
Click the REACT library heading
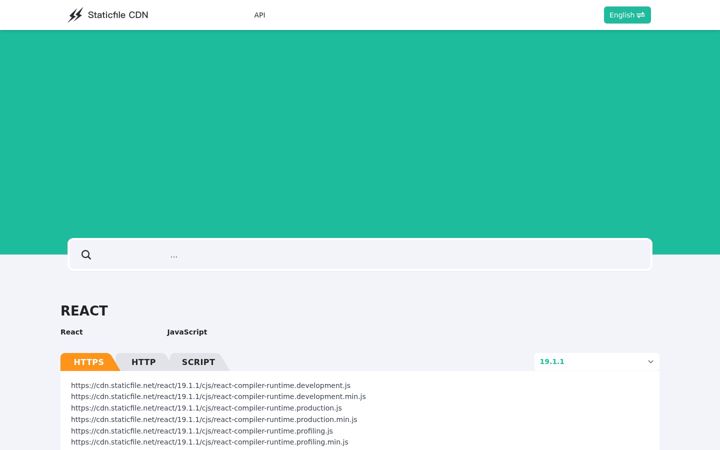tap(84, 311)
